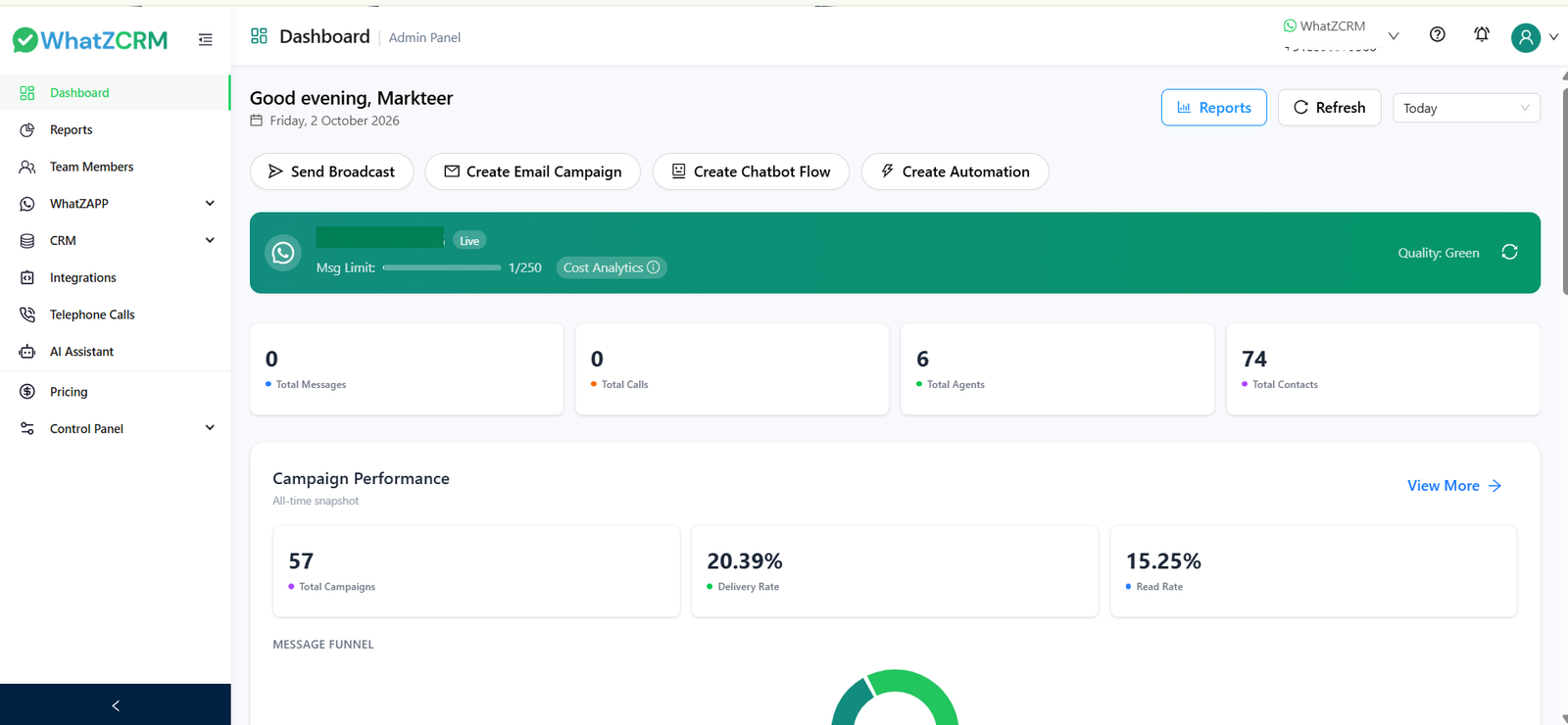Click the Reports pie chart sidebar icon
The height and width of the screenshot is (725, 1568).
point(27,129)
